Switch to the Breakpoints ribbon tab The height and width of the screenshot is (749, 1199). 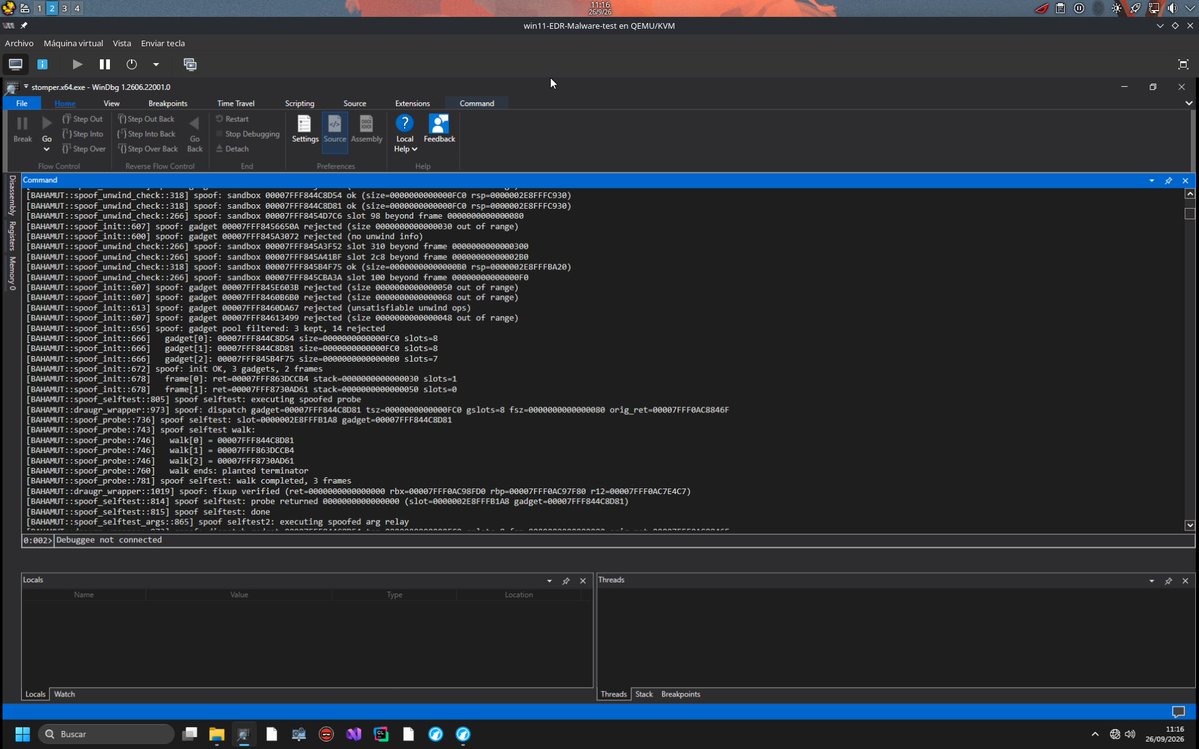[167, 103]
